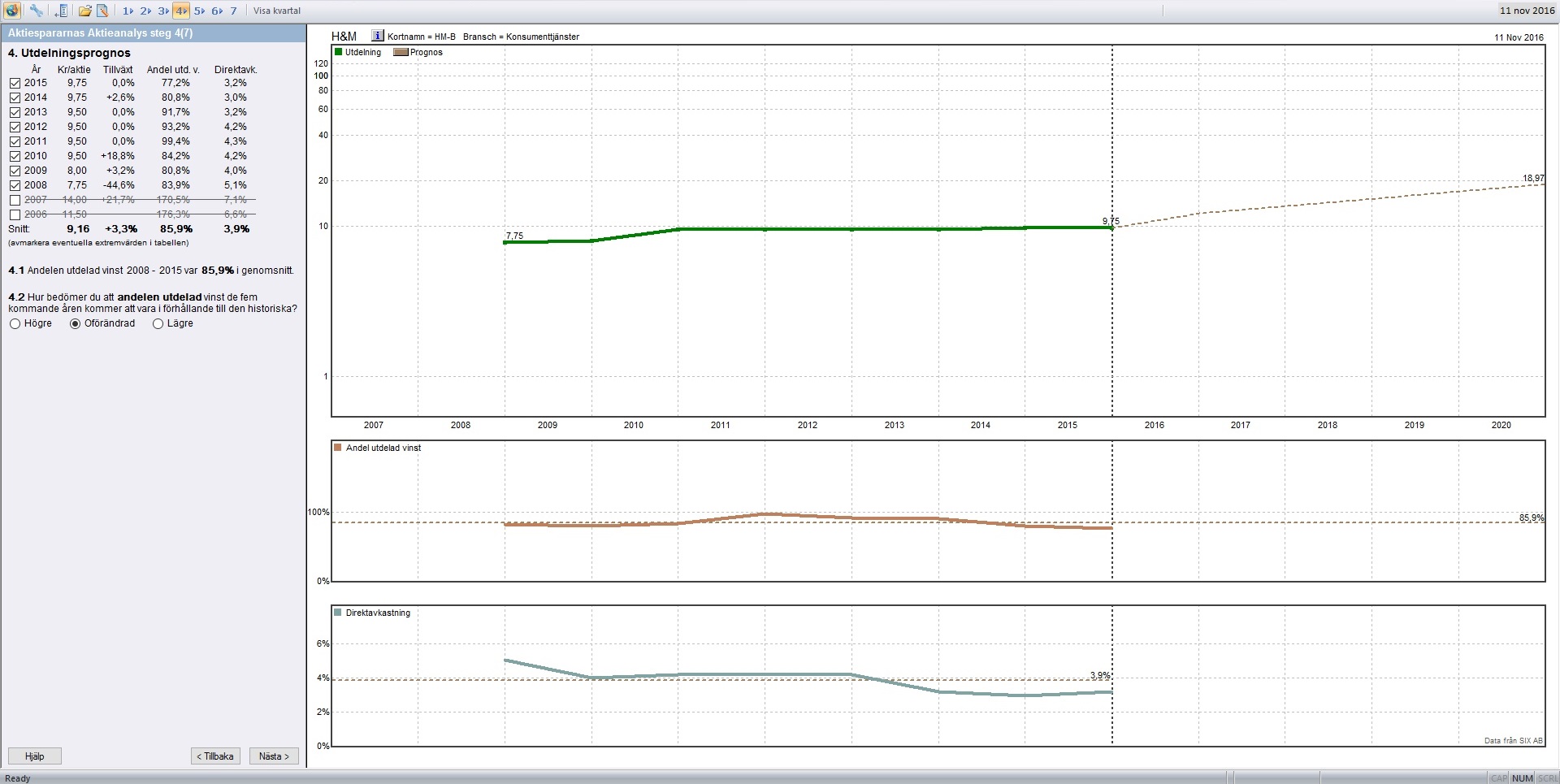The width and height of the screenshot is (1560, 784).
Task: Select the highlighted step 4 button
Action: [181, 11]
